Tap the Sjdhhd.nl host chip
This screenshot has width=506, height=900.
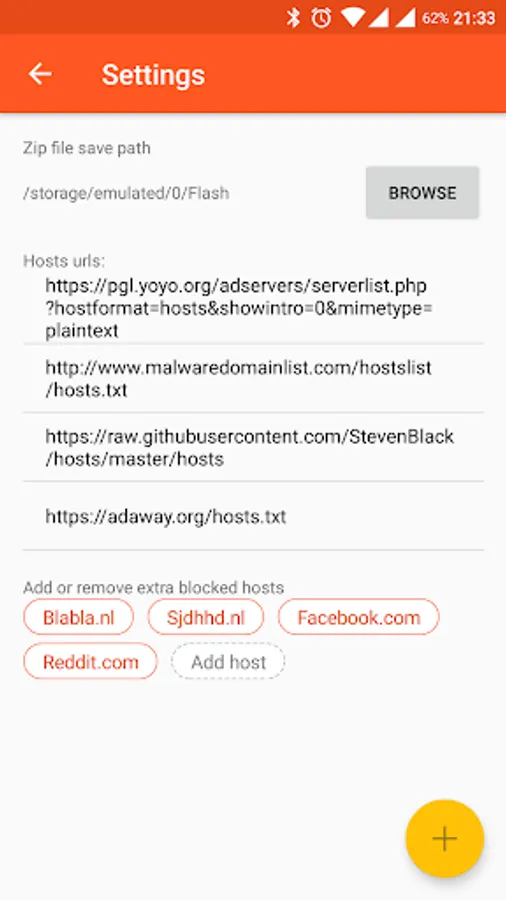pyautogui.click(x=205, y=617)
